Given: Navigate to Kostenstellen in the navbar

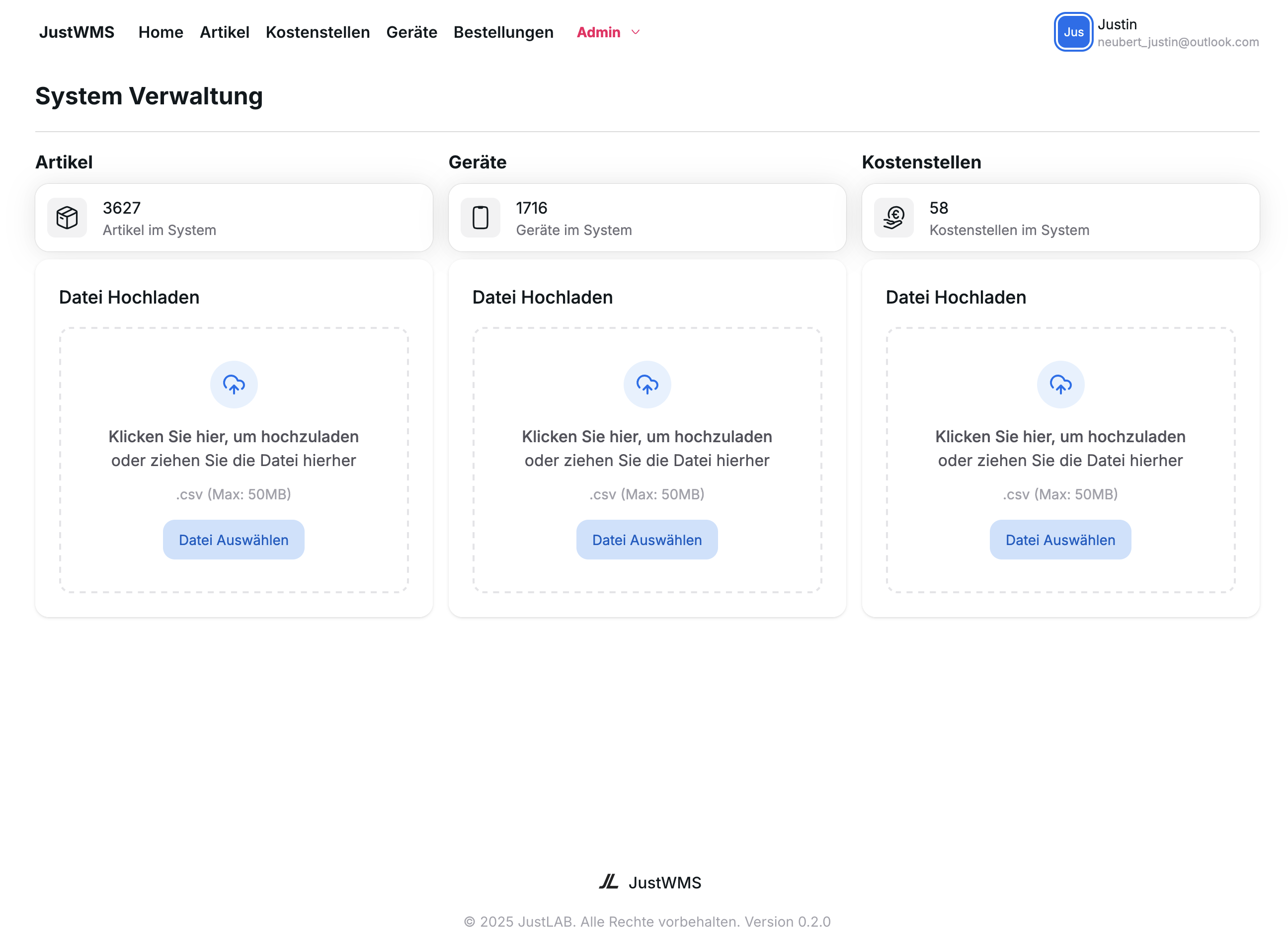Looking at the screenshot, I should click(317, 32).
